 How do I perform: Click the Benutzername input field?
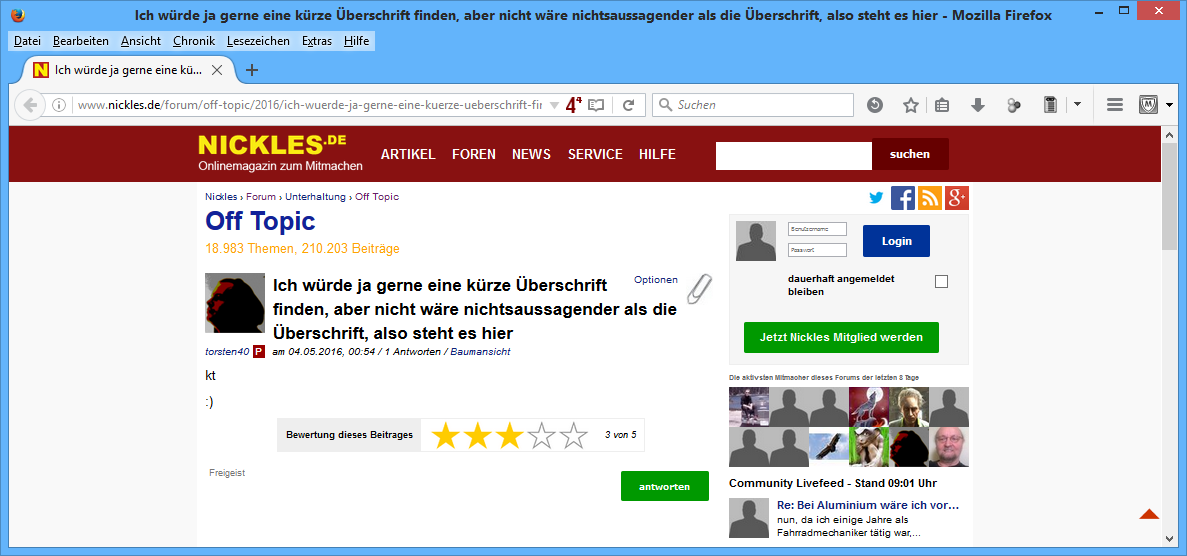pyautogui.click(x=817, y=229)
